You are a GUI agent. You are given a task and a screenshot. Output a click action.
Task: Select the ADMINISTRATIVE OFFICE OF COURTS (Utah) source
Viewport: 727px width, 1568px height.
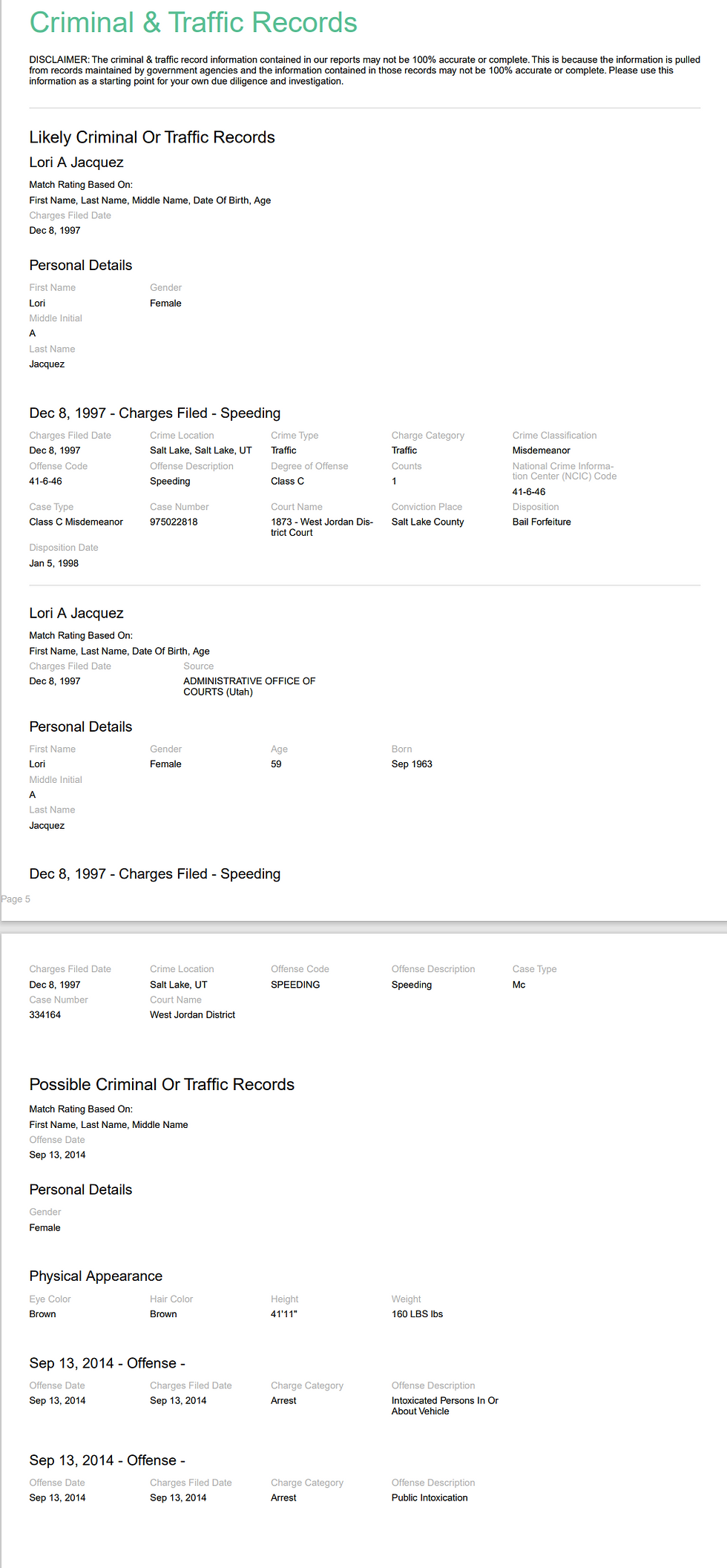click(x=249, y=686)
